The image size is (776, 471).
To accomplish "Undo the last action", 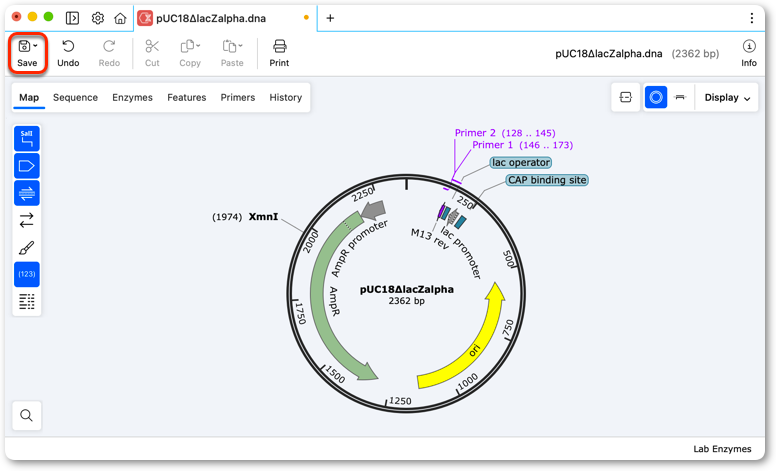I will [68, 53].
